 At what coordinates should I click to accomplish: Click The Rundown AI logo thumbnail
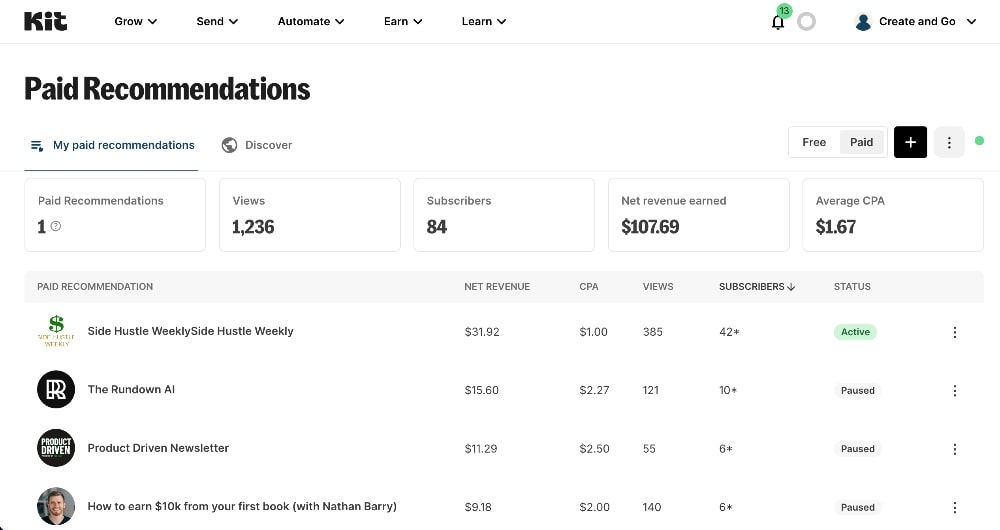56,389
